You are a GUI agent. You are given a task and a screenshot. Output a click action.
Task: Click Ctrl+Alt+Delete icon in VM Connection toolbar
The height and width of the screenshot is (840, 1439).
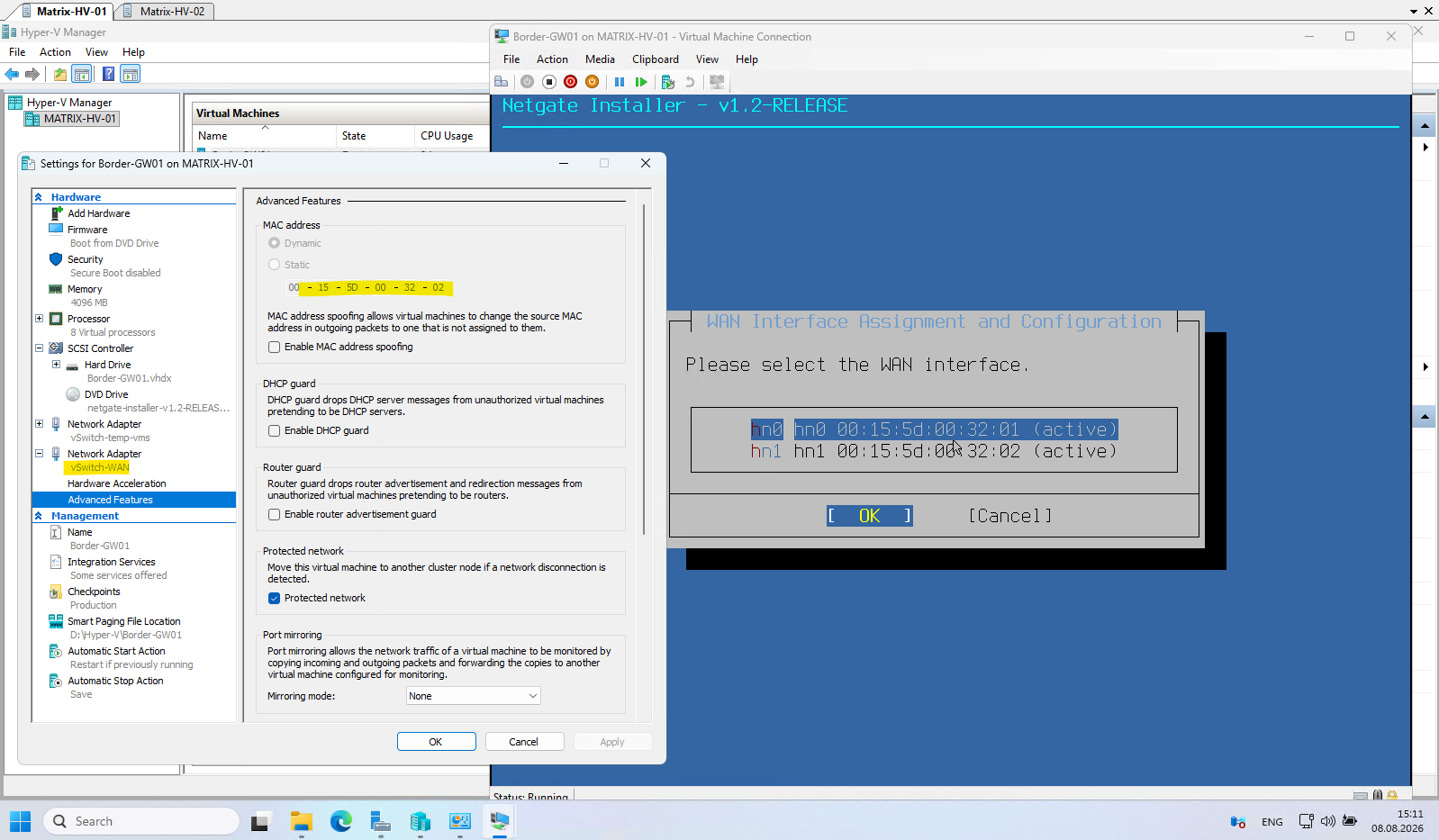coord(502,82)
